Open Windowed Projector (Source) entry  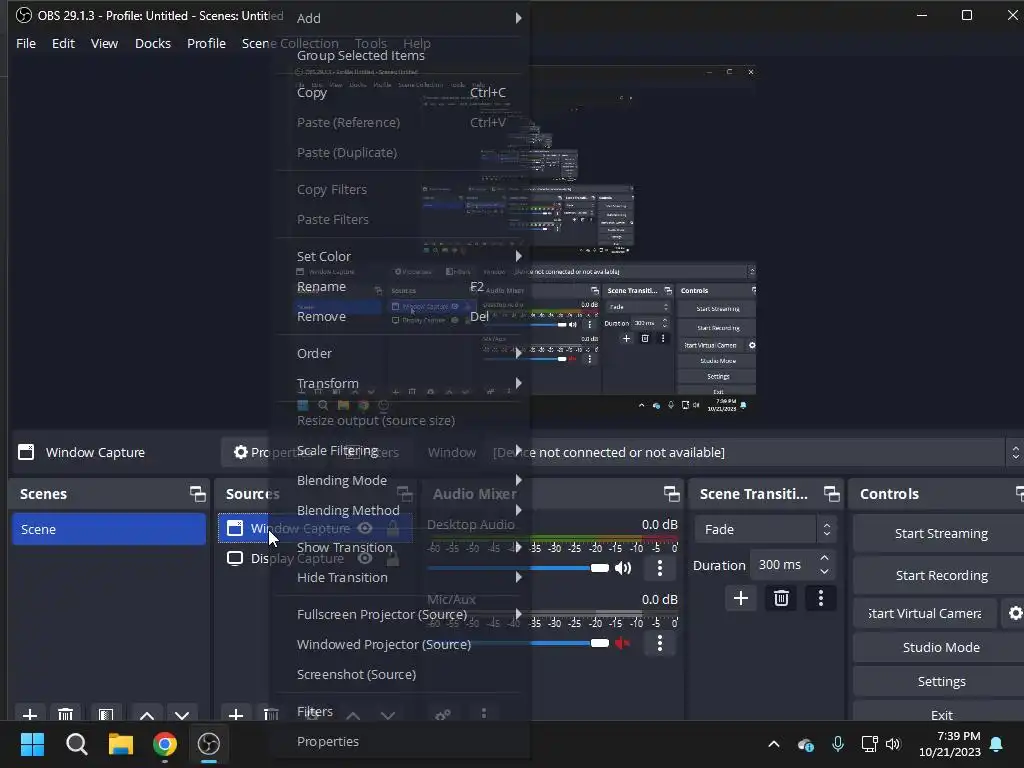coord(400,644)
